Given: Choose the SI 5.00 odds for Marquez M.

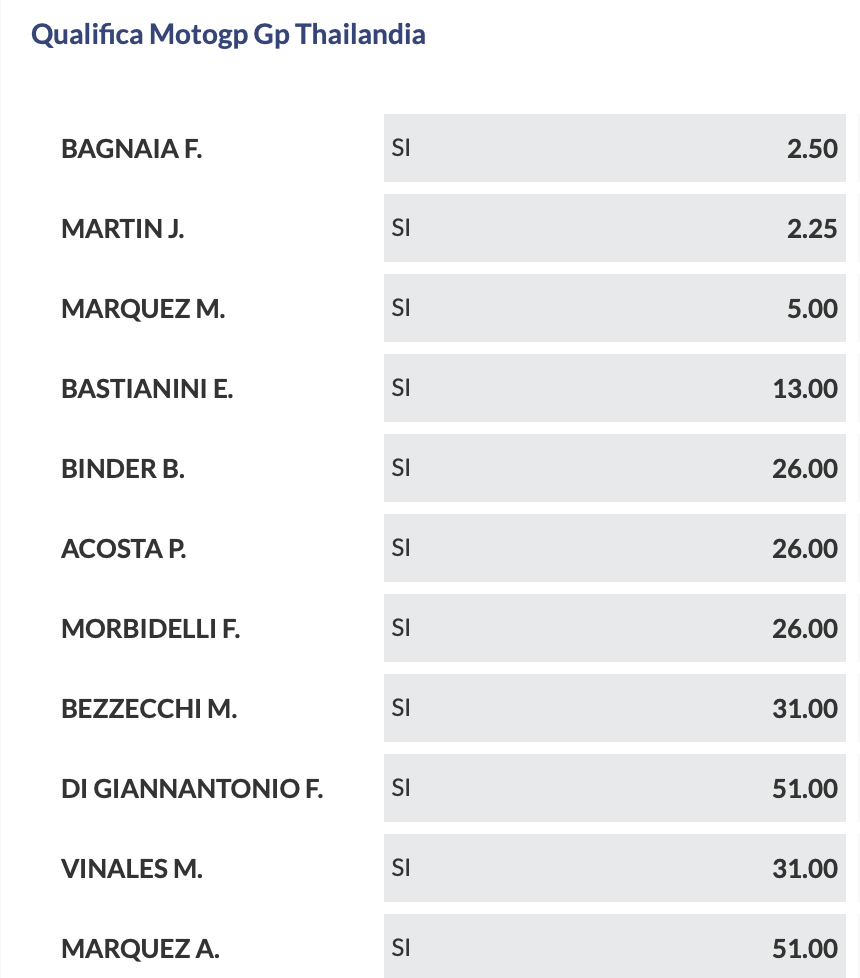Looking at the screenshot, I should tap(614, 308).
